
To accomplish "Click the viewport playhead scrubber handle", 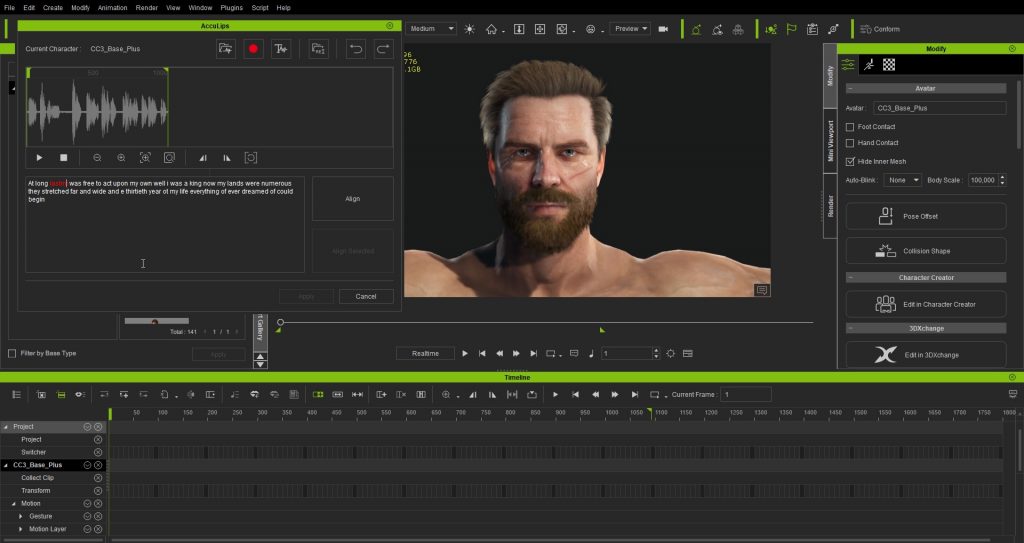I will click(280, 322).
